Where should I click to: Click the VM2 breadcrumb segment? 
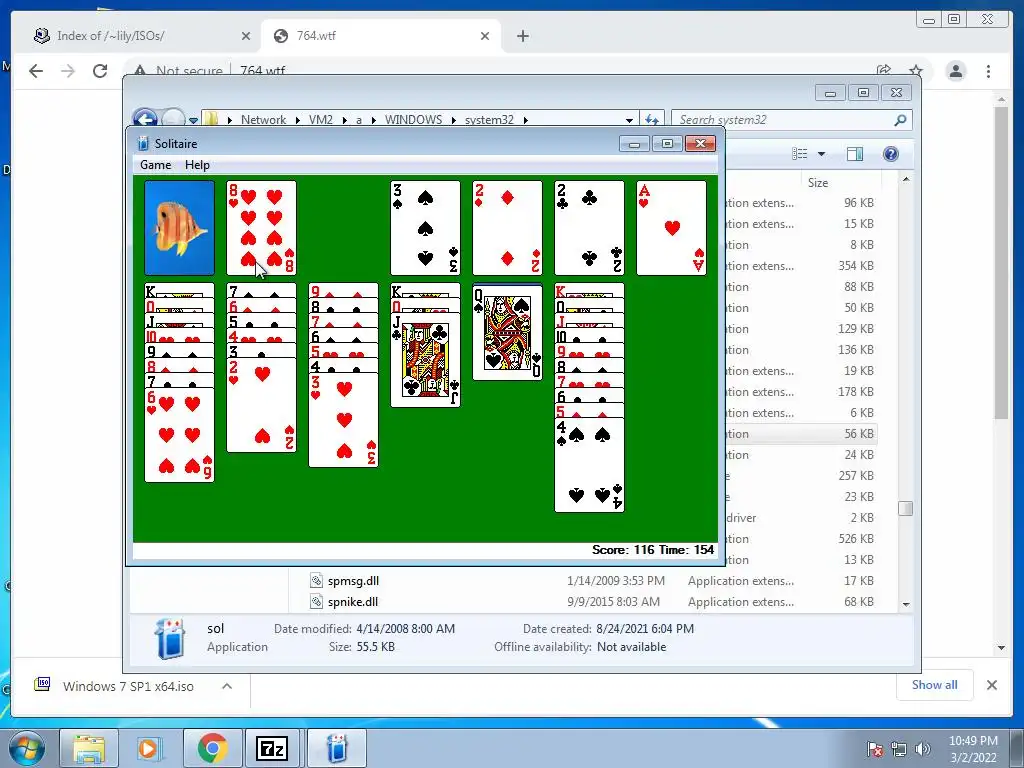click(321, 120)
